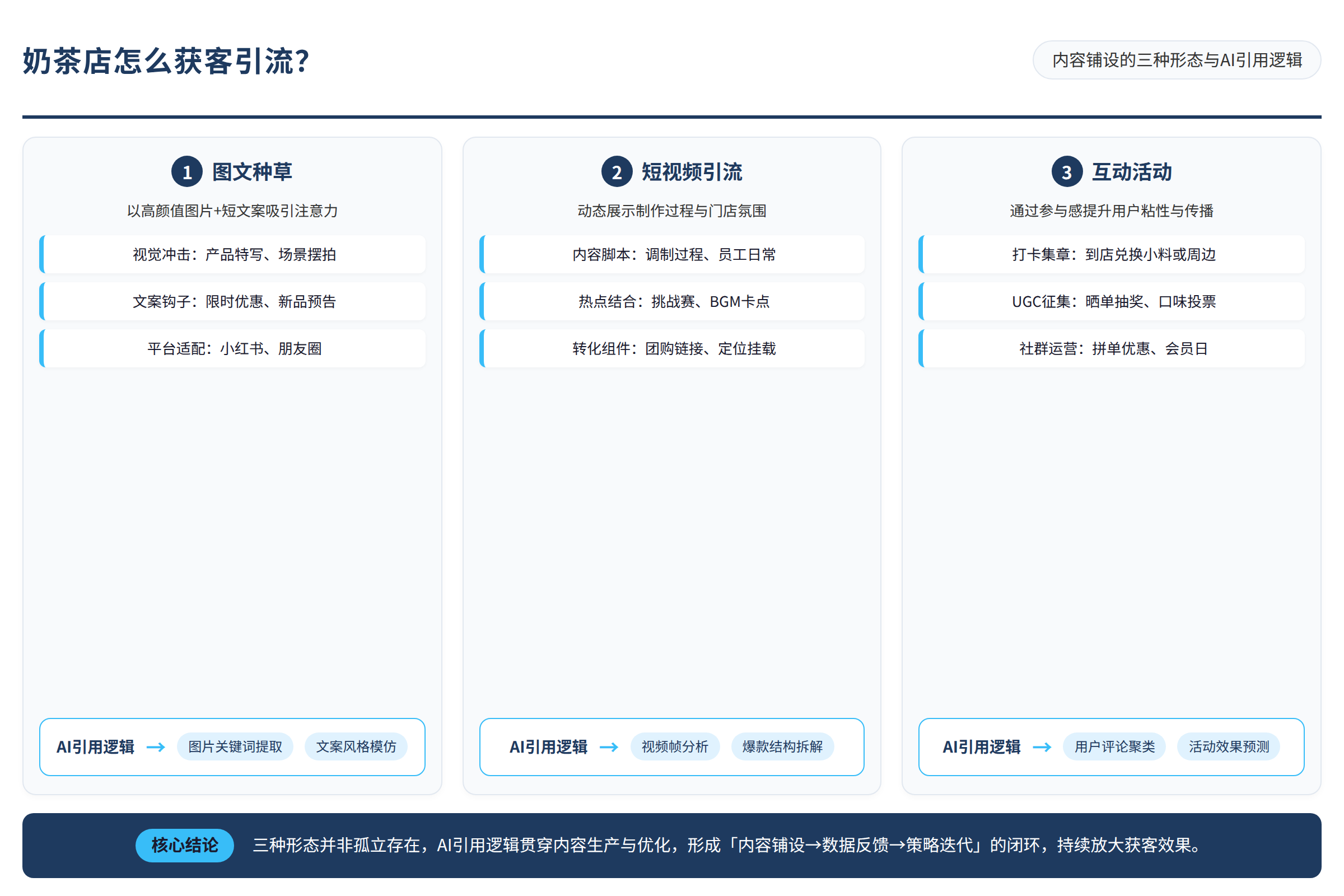Click the 互动活动 heading
Screen dimensions: 1344x896
(1131, 171)
